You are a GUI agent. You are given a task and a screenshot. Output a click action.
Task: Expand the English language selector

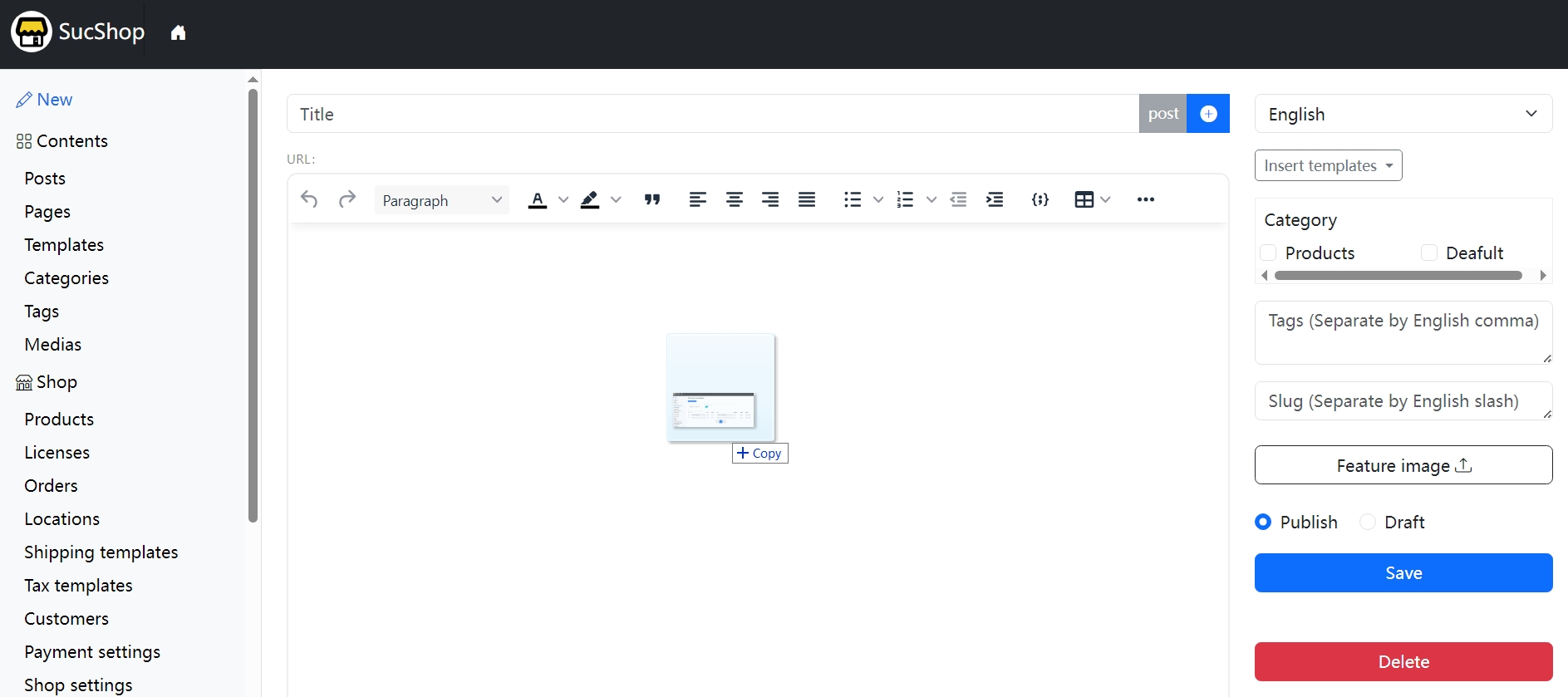(x=1403, y=114)
